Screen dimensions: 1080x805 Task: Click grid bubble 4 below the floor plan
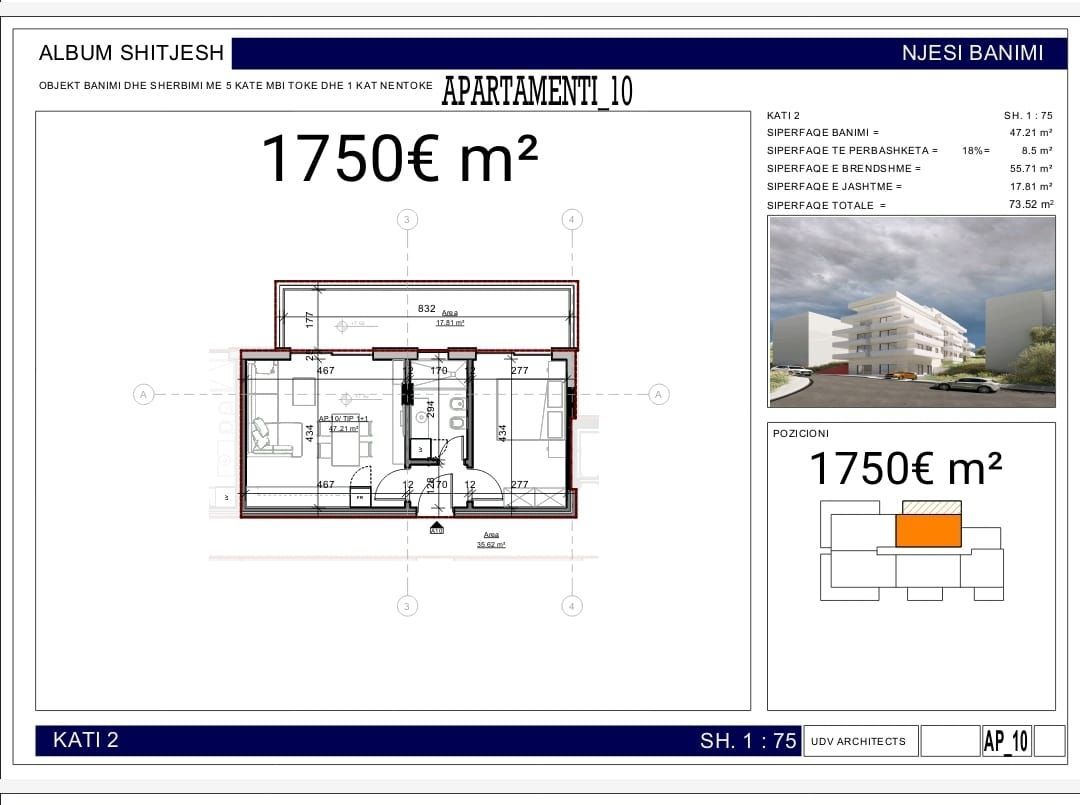tap(571, 605)
